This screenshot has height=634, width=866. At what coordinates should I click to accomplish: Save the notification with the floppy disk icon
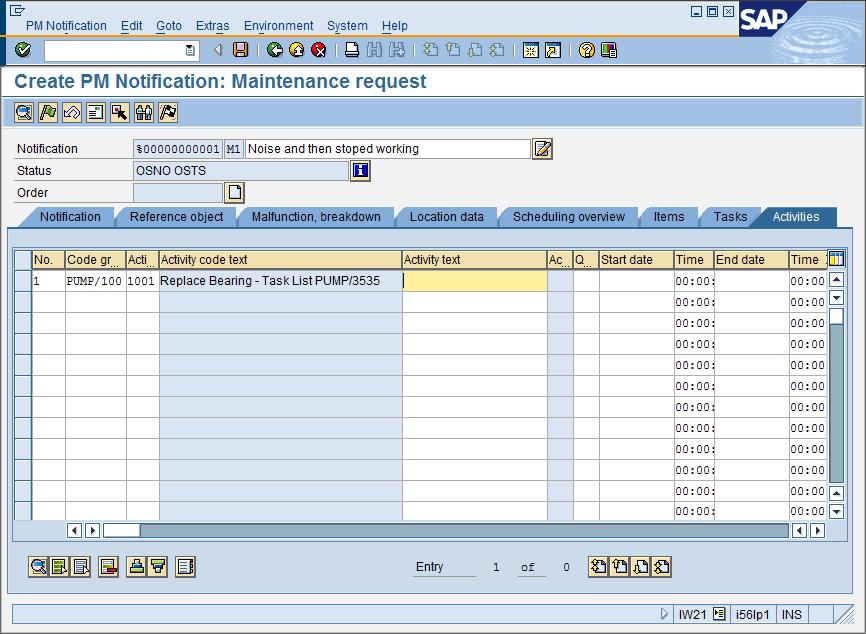[x=240, y=50]
